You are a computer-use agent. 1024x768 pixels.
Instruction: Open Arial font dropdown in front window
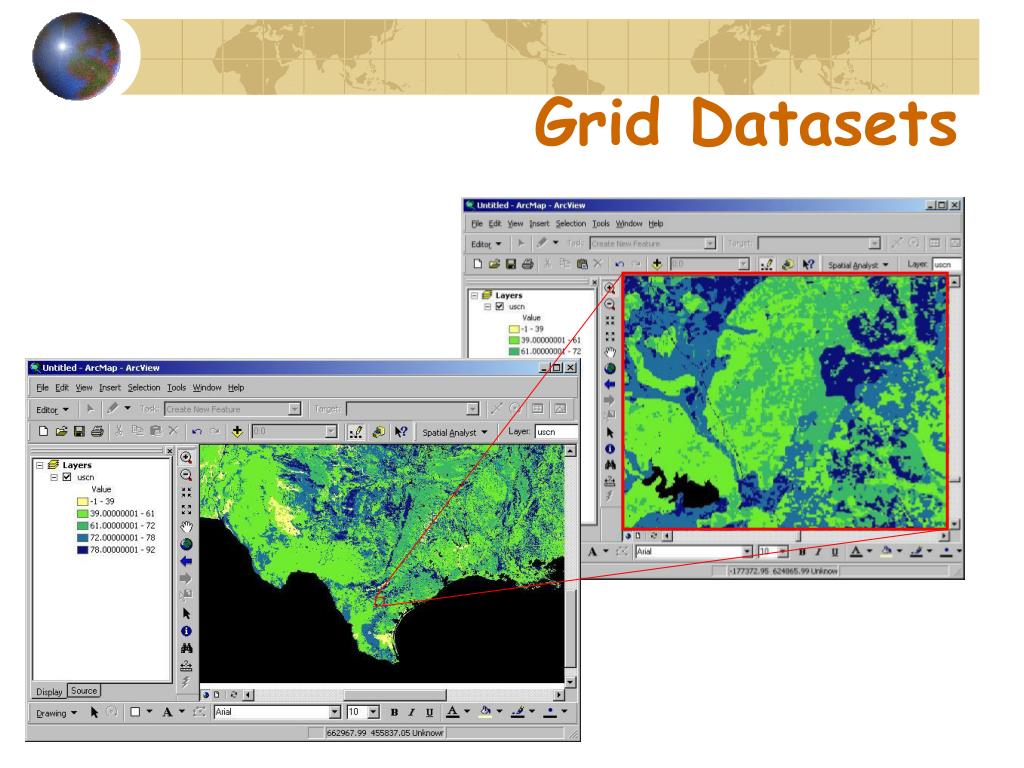(x=334, y=712)
